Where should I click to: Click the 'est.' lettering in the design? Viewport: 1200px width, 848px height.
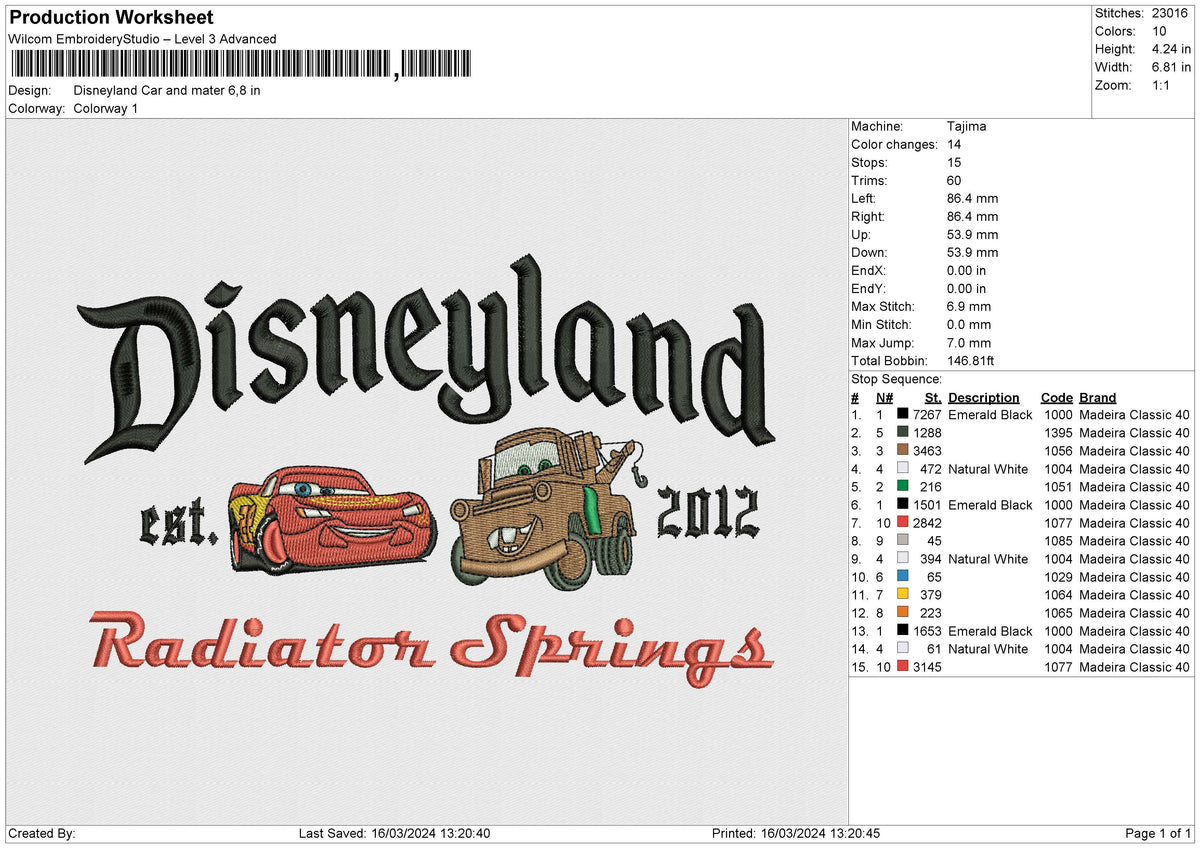pyautogui.click(x=178, y=520)
